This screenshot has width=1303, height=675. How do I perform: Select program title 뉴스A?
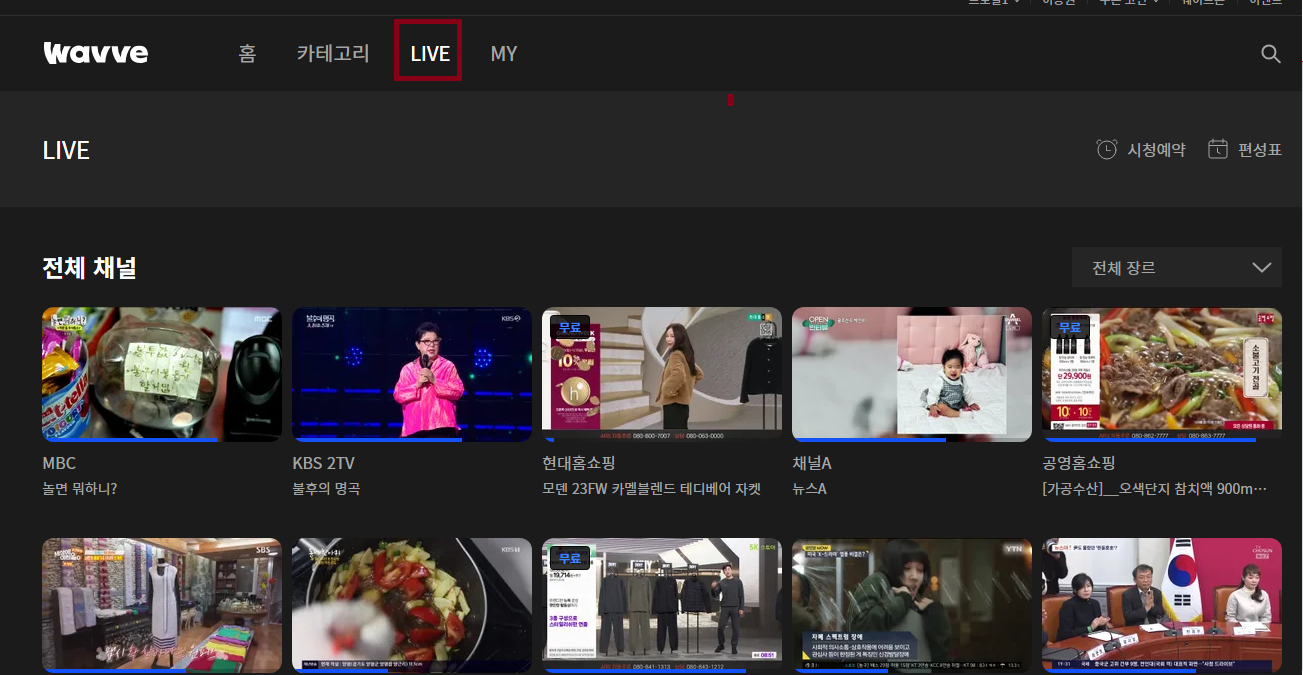[809, 489]
